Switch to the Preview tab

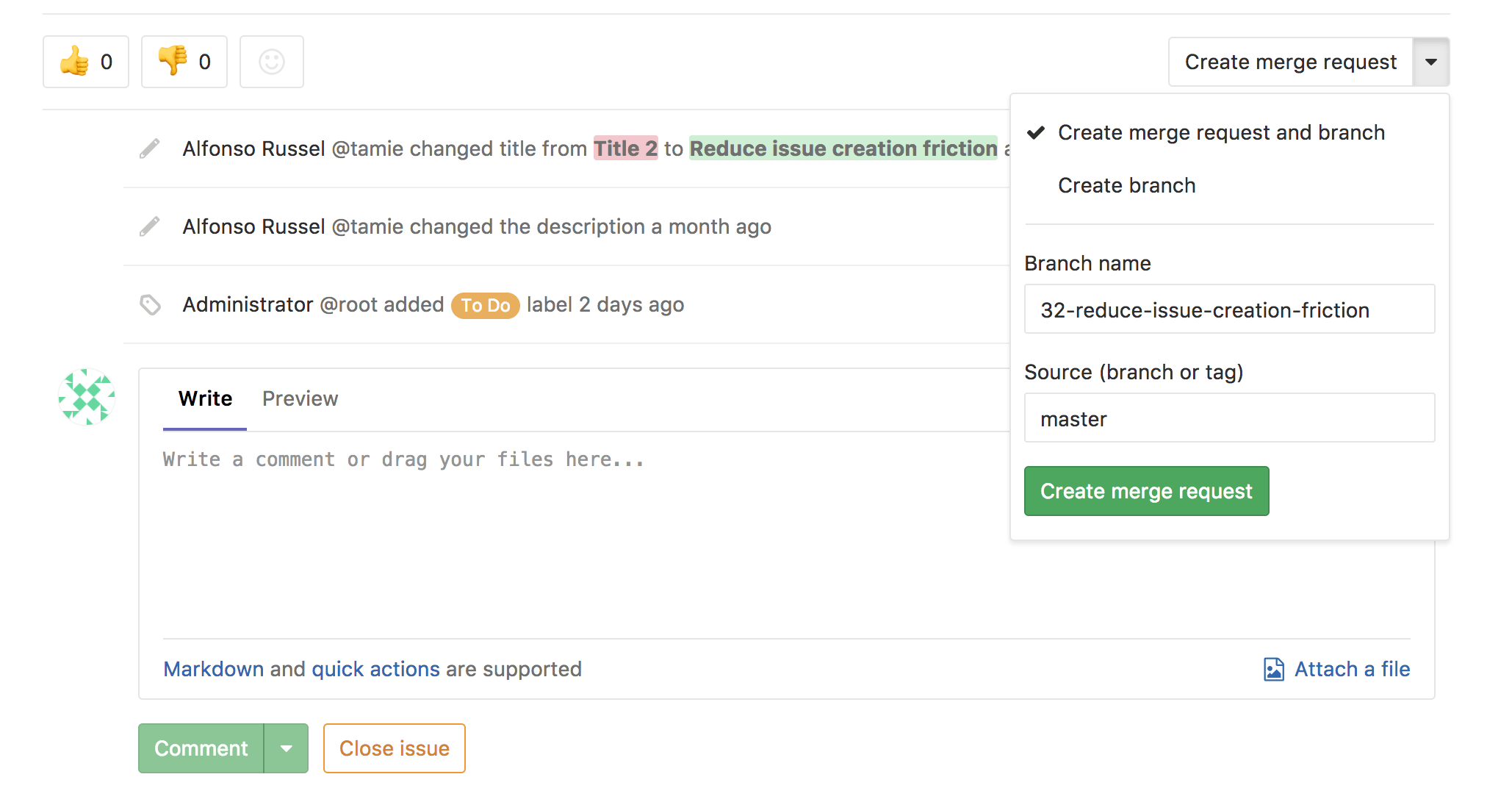299,398
